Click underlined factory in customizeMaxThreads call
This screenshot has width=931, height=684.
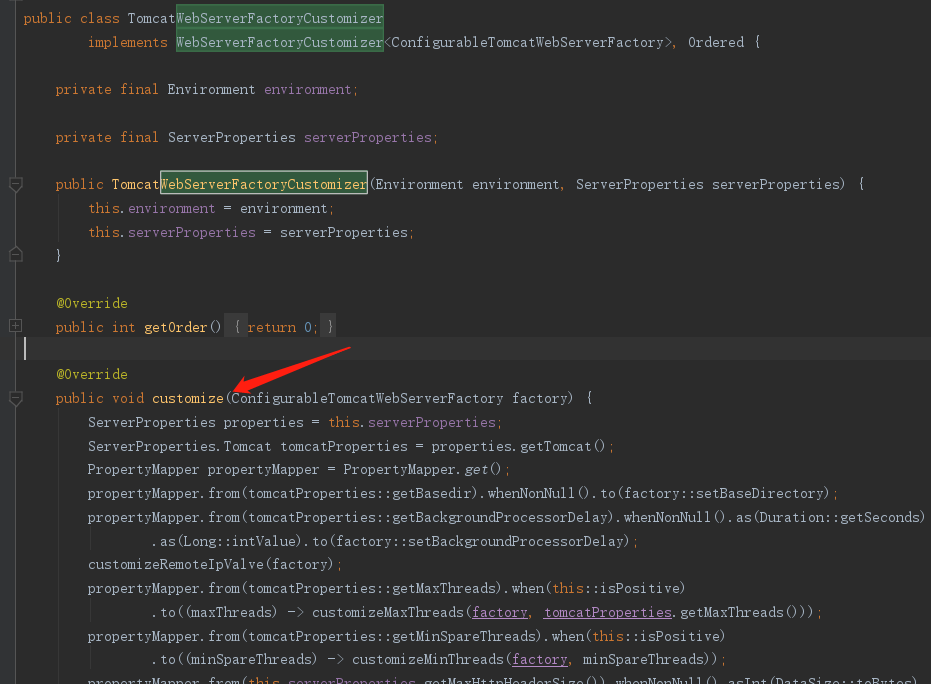(499, 612)
